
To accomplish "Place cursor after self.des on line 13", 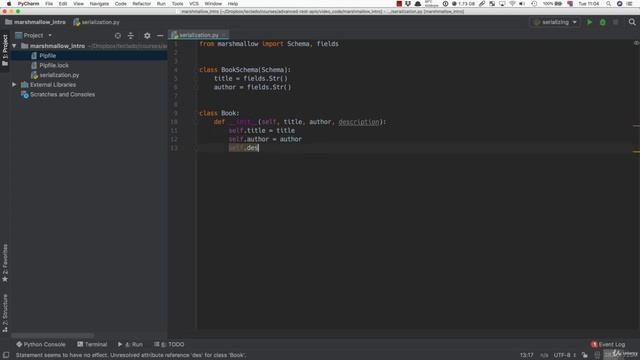I will [x=259, y=148].
